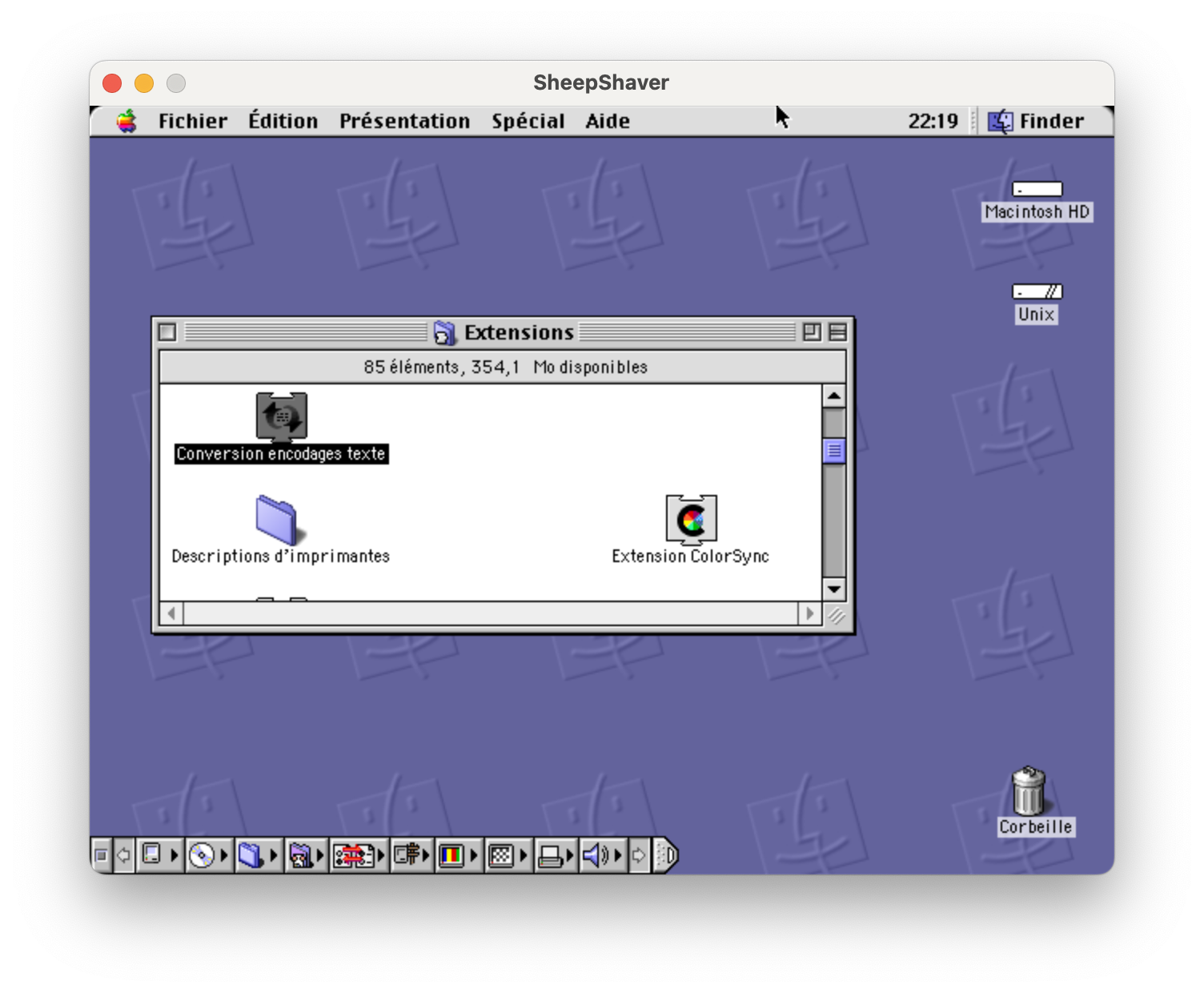Click the monitor color depth icon in Control Strip
Screen dimensions: 1204x993
[x=451, y=855]
